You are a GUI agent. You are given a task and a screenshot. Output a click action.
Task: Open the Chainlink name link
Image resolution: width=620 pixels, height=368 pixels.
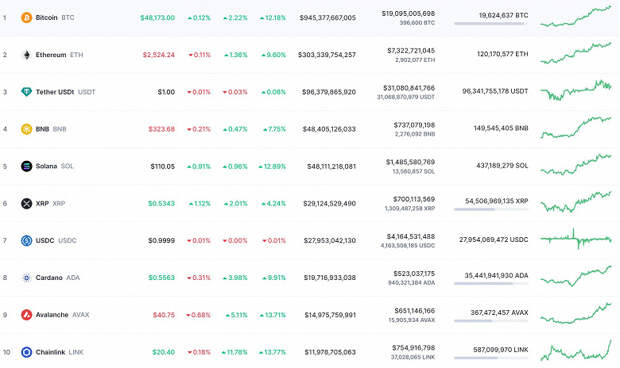point(50,352)
